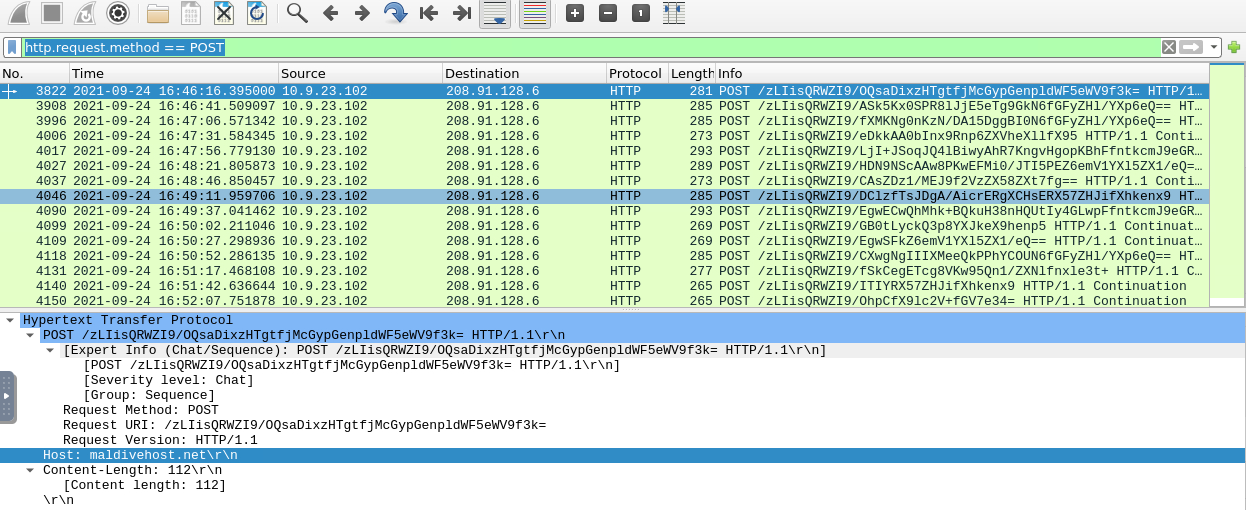Select the Content length: 112 line

tap(145, 485)
